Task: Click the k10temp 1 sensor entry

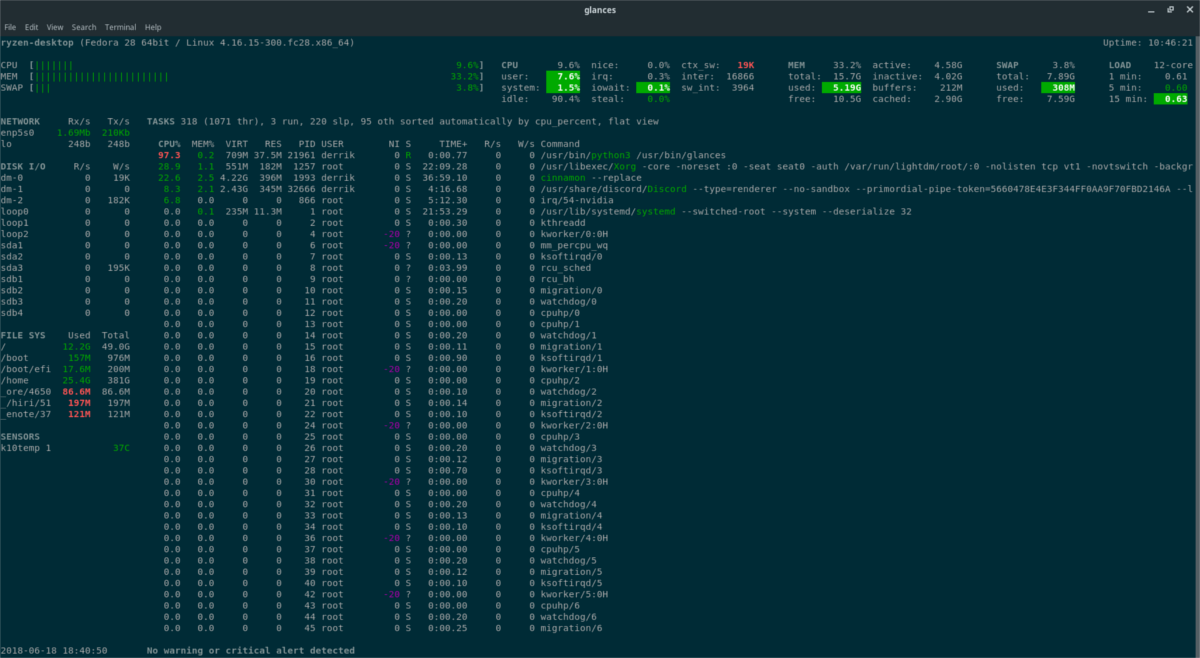Action: [28, 448]
